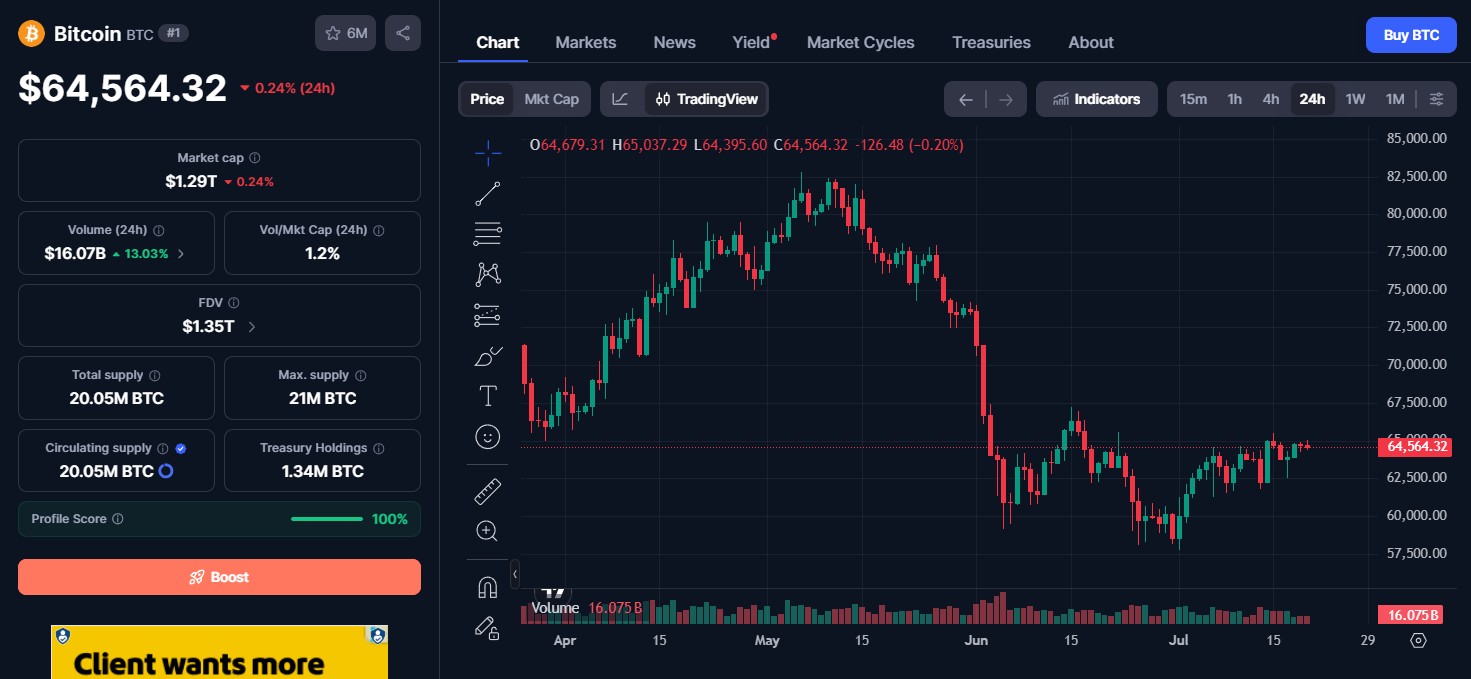Show Circulating supply info icon
The image size is (1471, 679).
point(162,449)
